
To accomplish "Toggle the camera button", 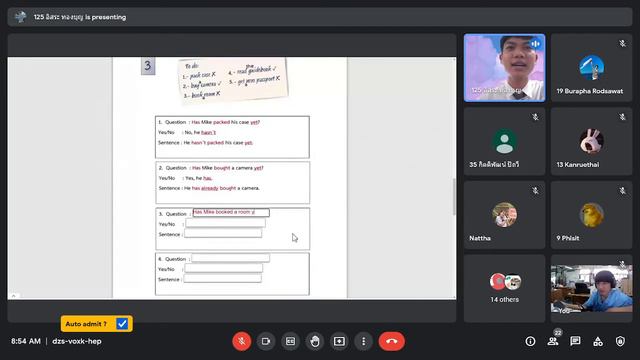I will [x=266, y=341].
